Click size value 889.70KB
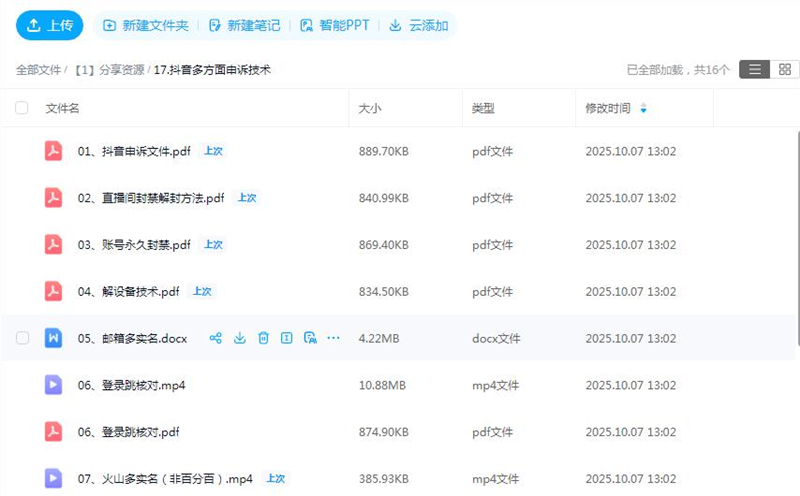This screenshot has height=496, width=800. pos(384,152)
